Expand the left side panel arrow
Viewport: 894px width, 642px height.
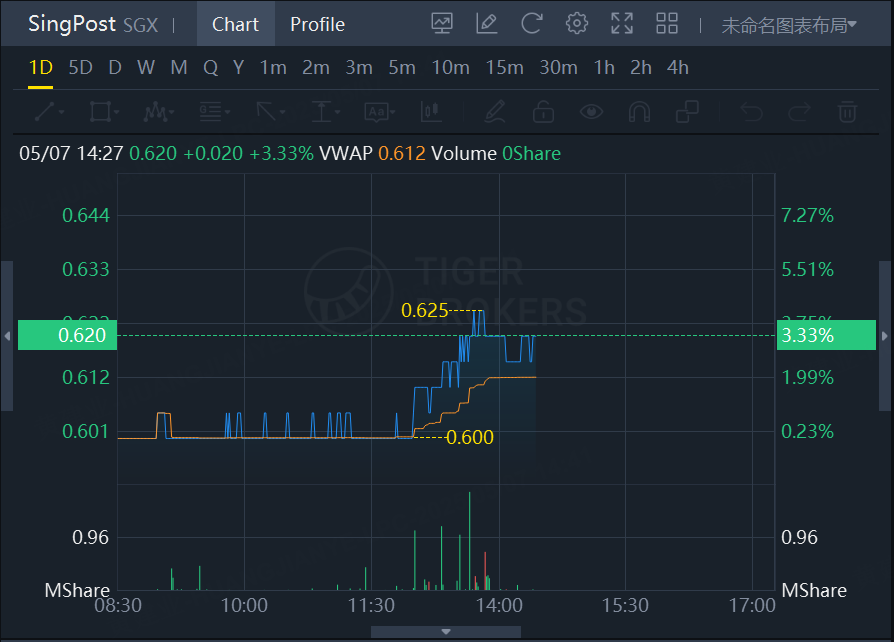(7, 336)
